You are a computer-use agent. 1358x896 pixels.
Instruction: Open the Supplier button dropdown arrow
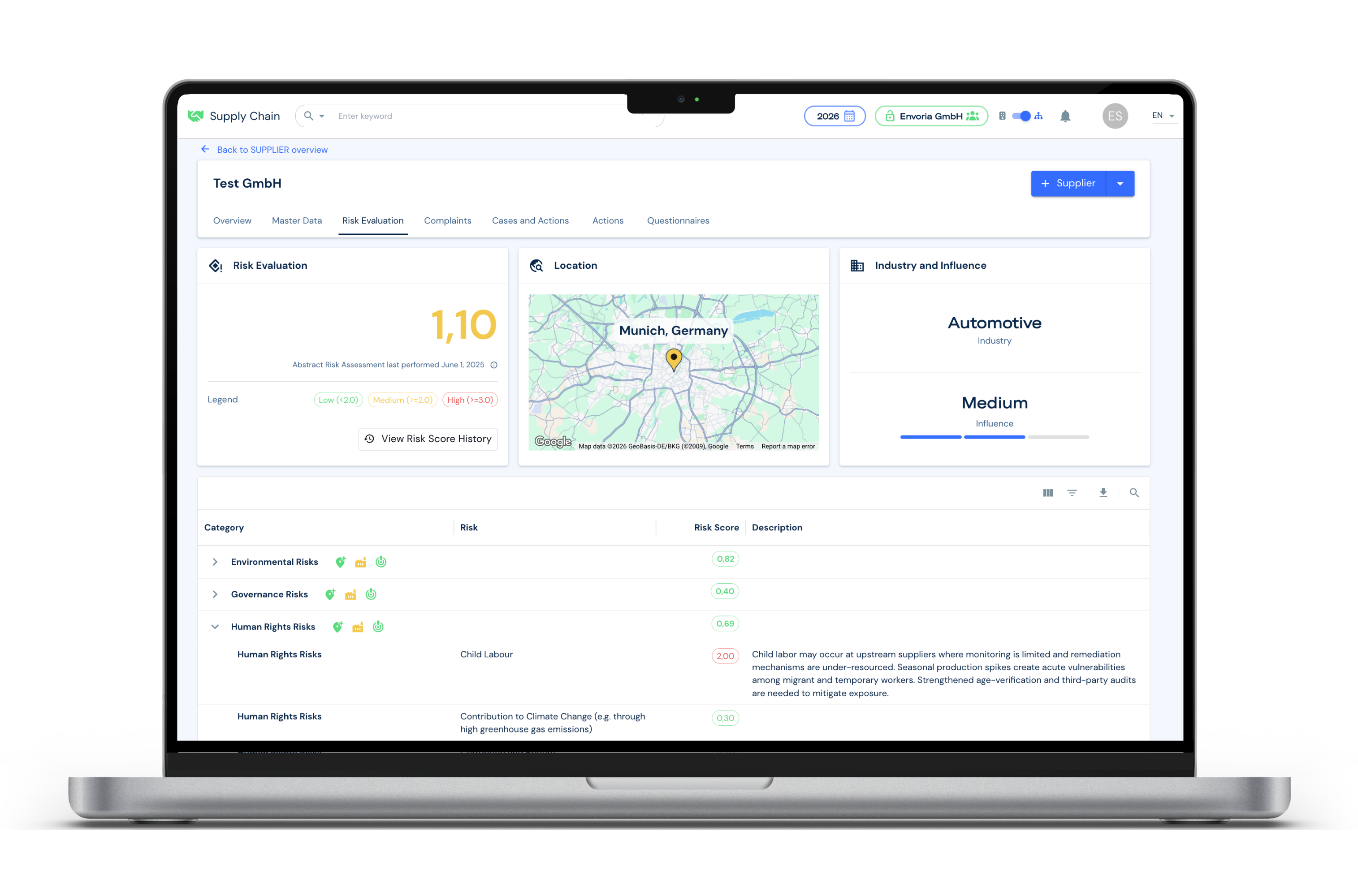tap(1120, 183)
